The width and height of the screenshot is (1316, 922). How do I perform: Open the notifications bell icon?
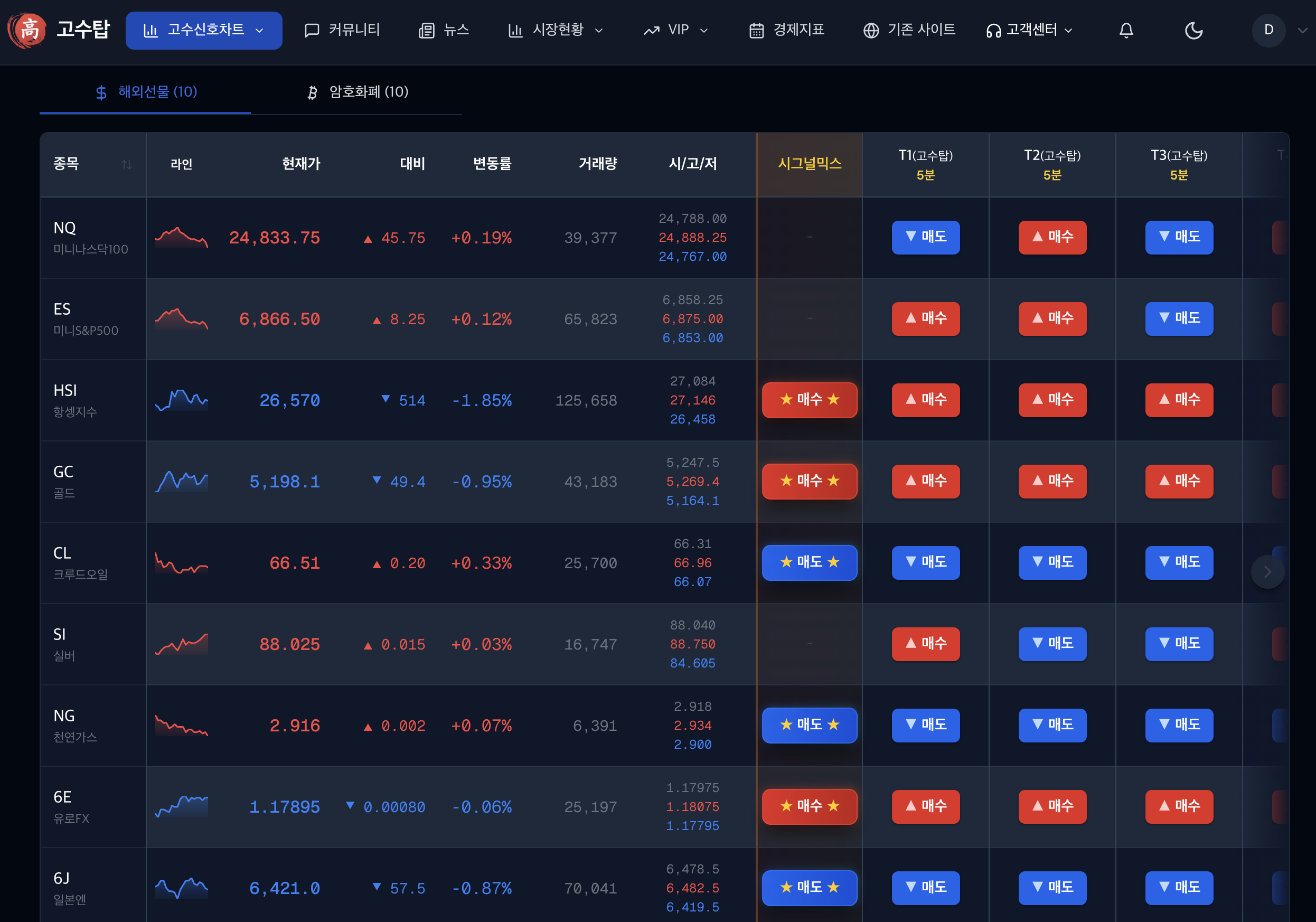tap(1126, 31)
